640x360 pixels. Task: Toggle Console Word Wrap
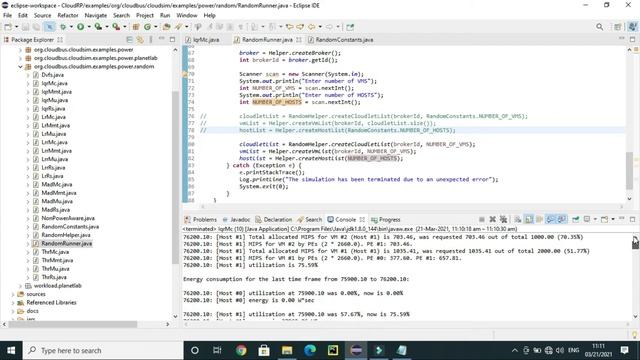click(540, 220)
